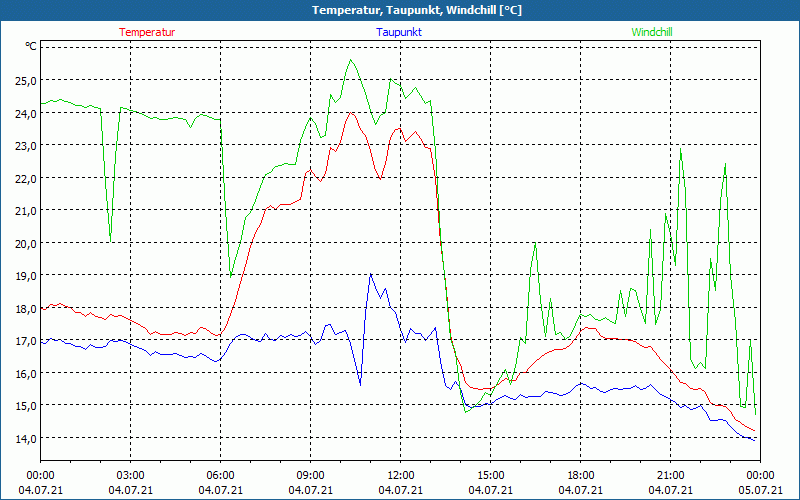Click the 12:00 time axis label
The width and height of the screenshot is (800, 500).
point(401,476)
